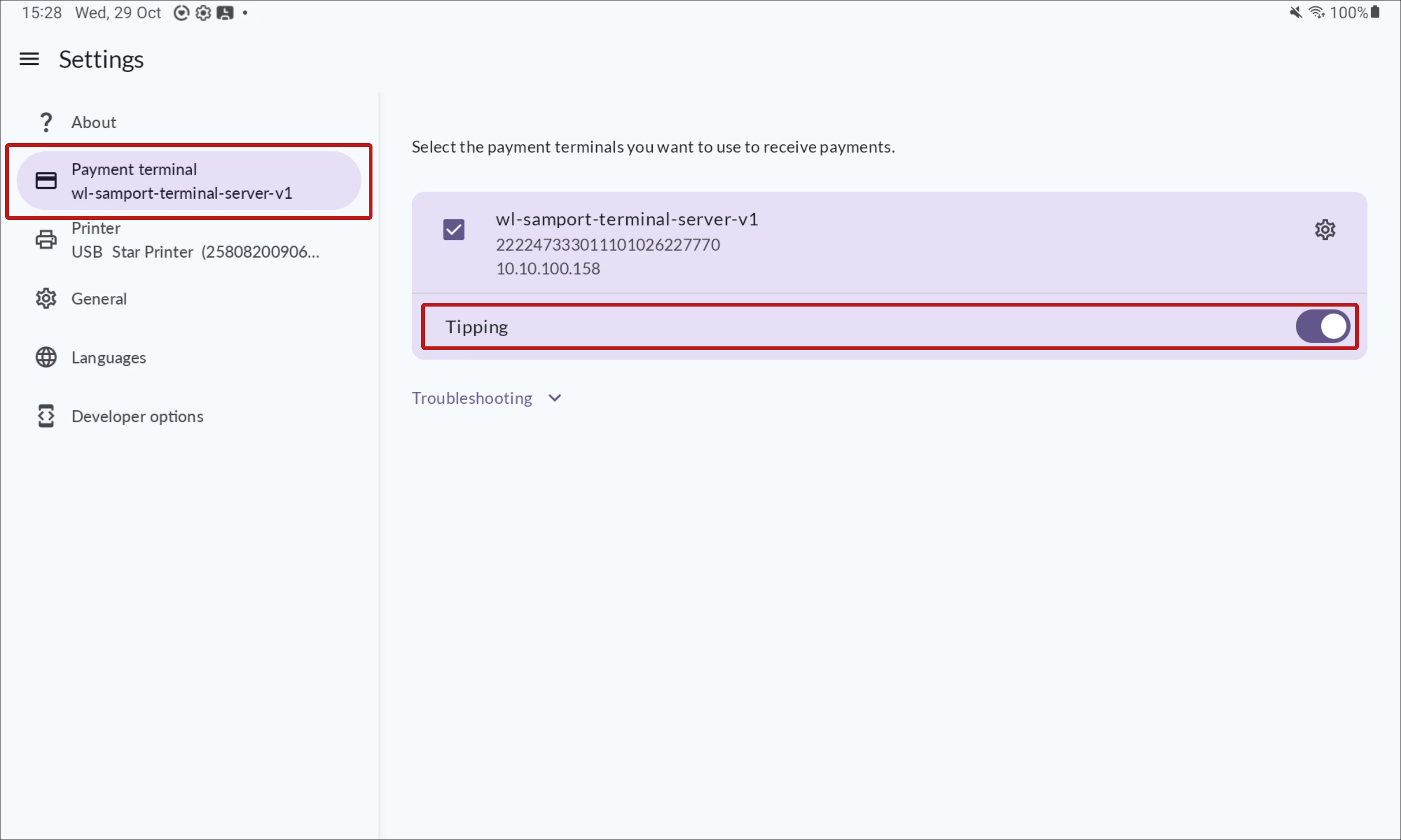The height and width of the screenshot is (840, 1401).
Task: Open the hamburger navigation menu
Action: point(29,59)
